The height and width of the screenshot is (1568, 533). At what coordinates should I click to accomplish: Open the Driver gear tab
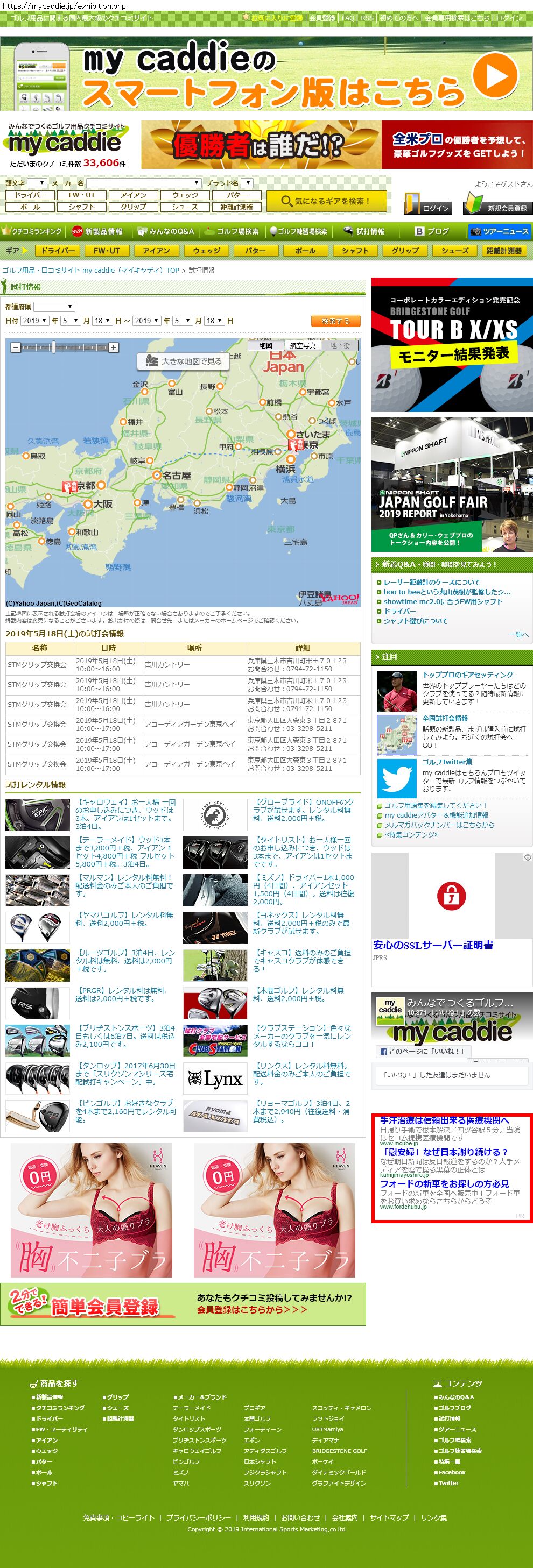coord(57,250)
